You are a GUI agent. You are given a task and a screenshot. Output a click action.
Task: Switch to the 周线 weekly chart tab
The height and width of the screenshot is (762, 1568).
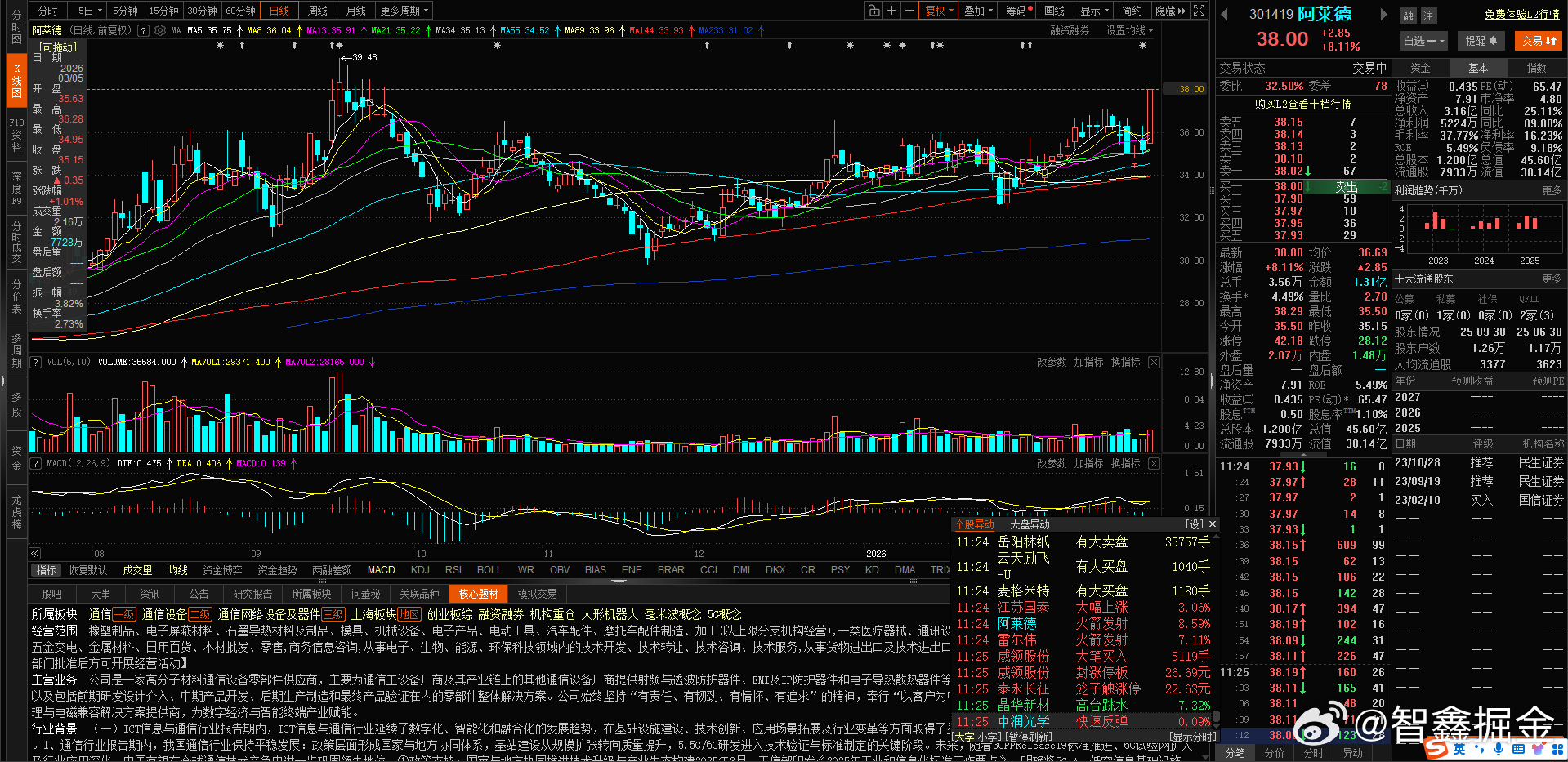point(318,11)
